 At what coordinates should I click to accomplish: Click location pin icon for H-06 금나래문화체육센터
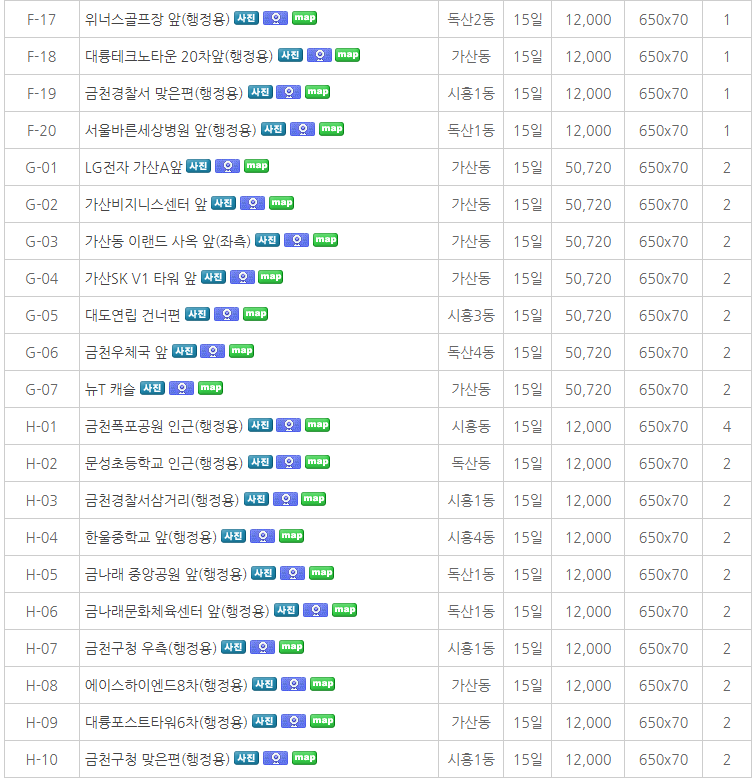(316, 611)
